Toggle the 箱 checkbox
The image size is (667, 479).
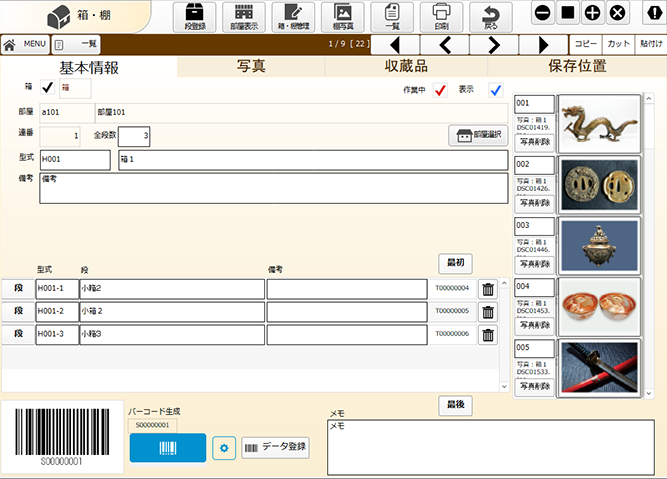(x=47, y=88)
